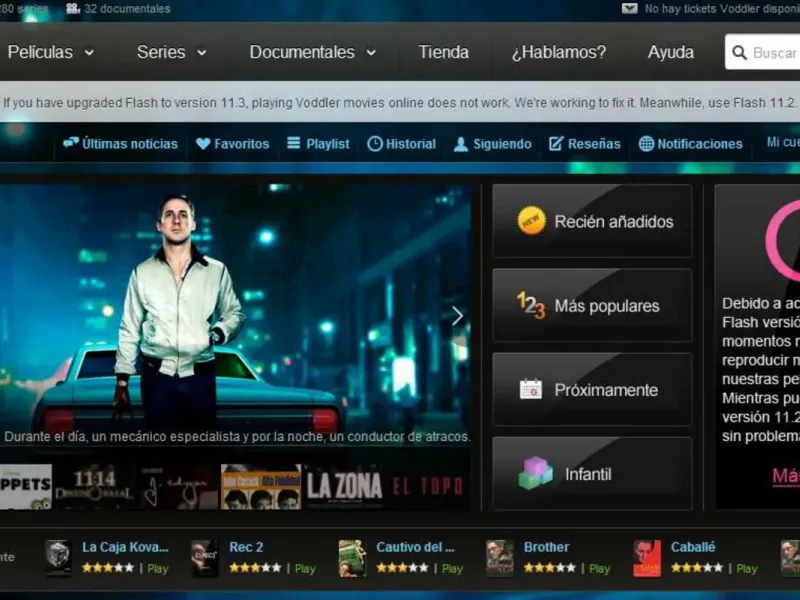The image size is (800, 600).
Task: Play La Caja Kova...
Action: pyautogui.click(x=158, y=568)
